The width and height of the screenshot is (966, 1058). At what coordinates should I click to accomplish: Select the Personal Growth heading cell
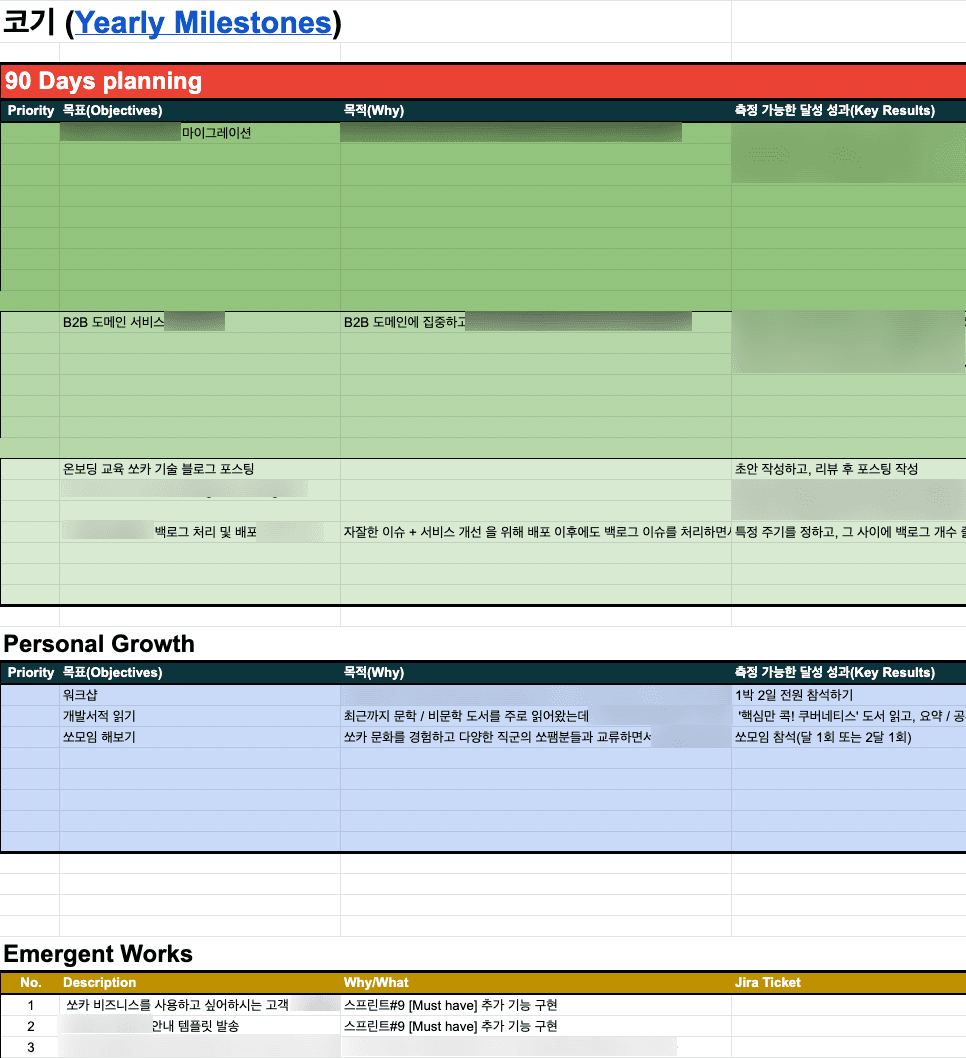(x=99, y=644)
